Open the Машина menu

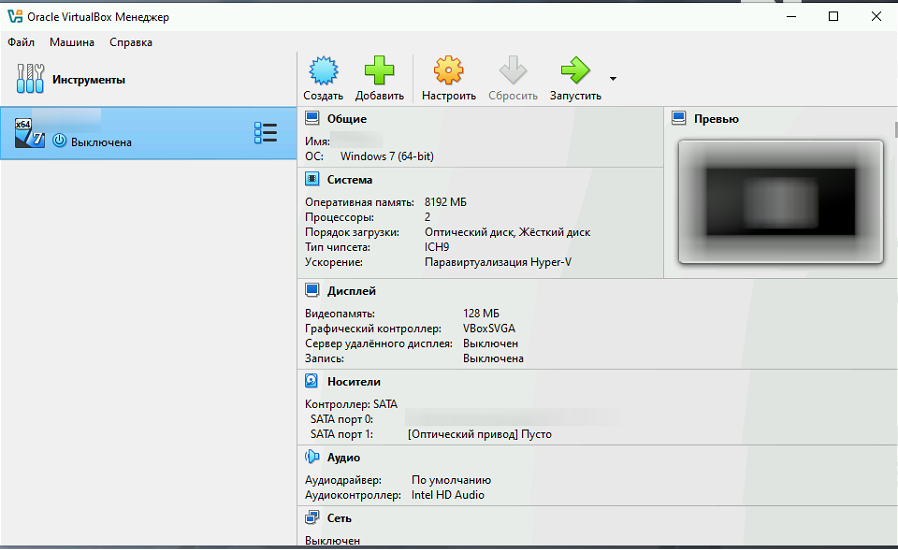click(x=72, y=42)
